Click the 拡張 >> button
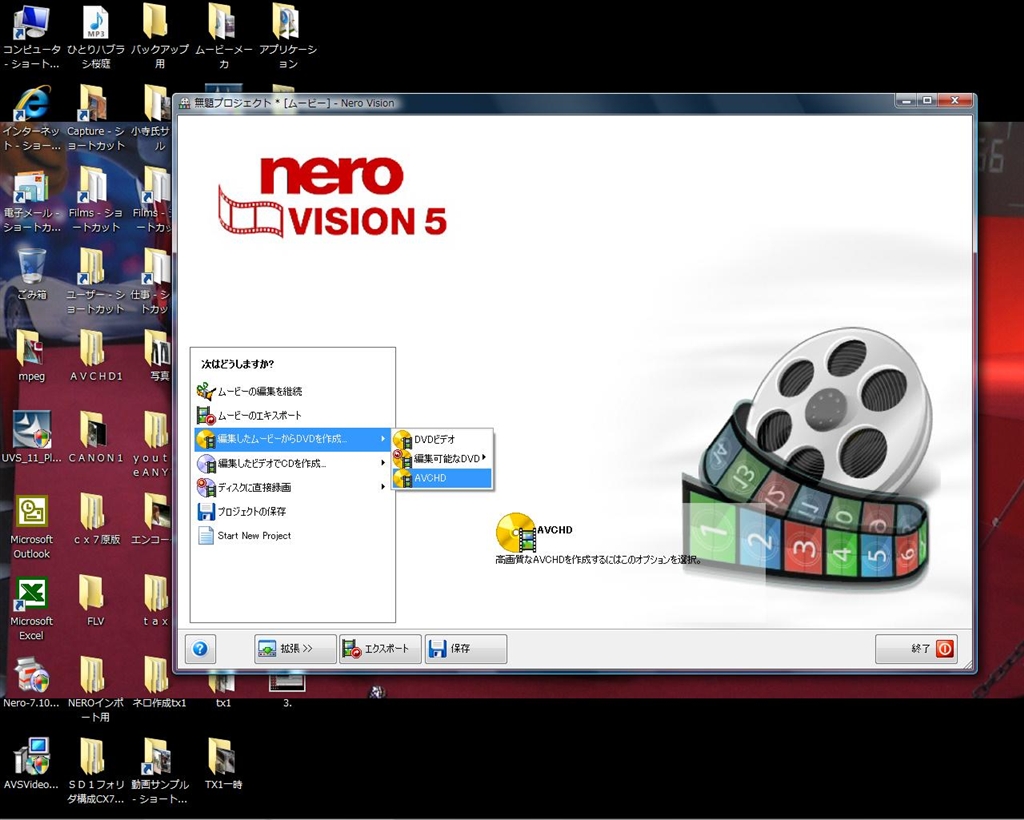The image size is (1024, 820). click(295, 649)
